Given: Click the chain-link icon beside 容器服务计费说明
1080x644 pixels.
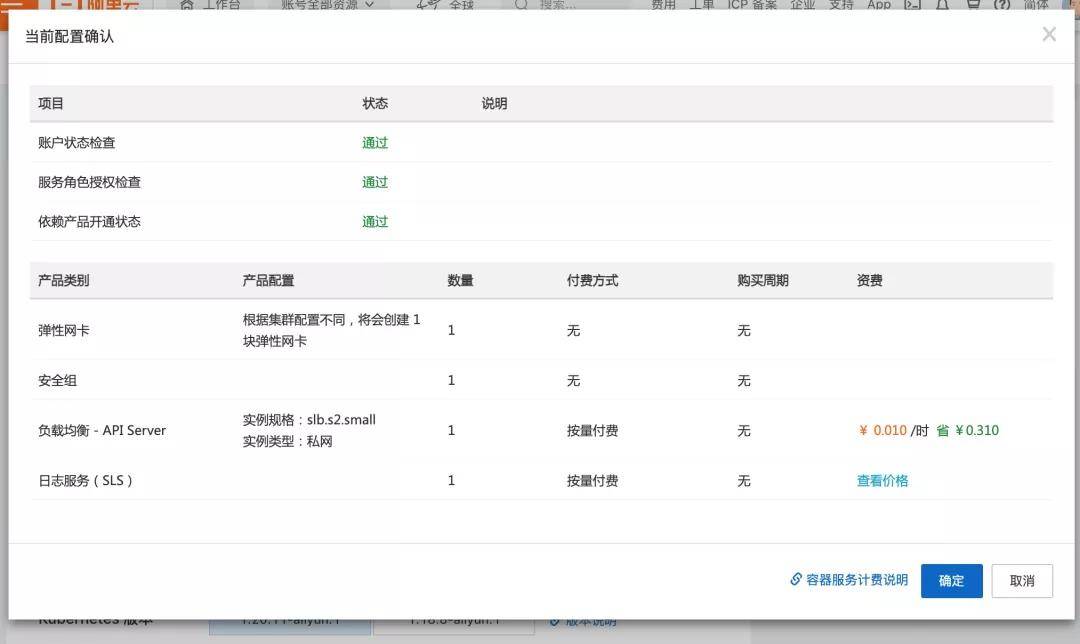Looking at the screenshot, I should pyautogui.click(x=796, y=579).
